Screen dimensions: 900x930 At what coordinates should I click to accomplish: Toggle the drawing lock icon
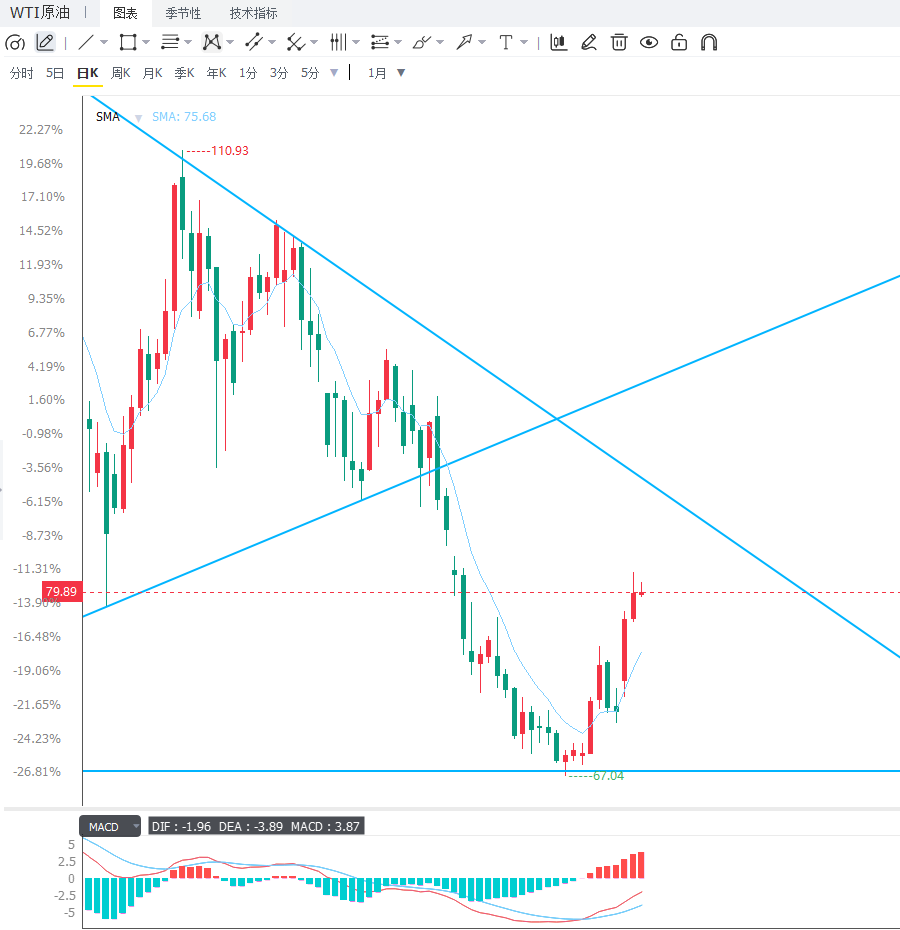point(679,43)
